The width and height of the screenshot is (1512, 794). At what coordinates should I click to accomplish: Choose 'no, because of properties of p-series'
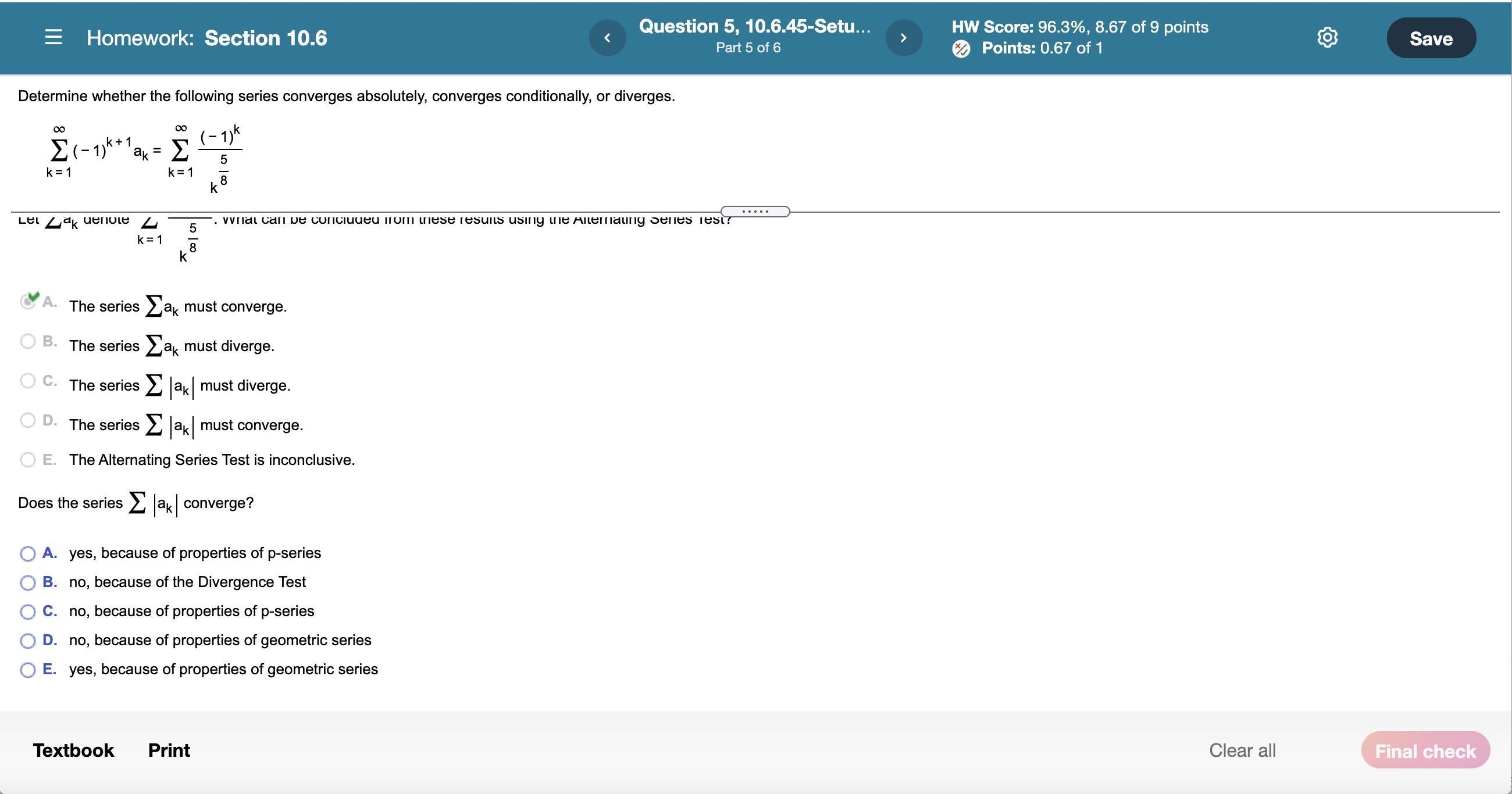[27, 611]
